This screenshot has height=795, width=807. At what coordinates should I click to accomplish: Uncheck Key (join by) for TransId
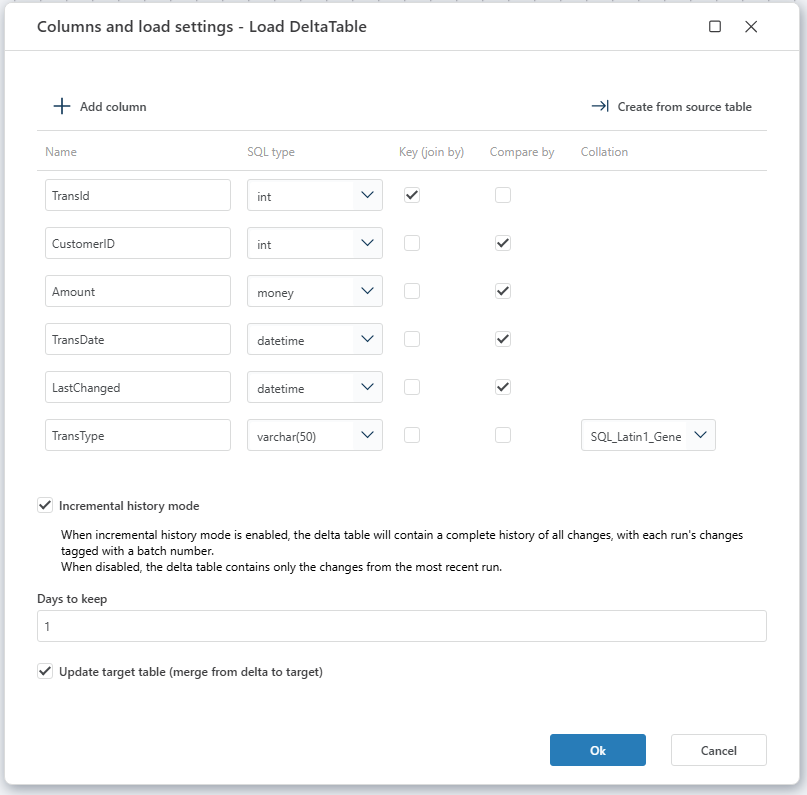tap(412, 195)
